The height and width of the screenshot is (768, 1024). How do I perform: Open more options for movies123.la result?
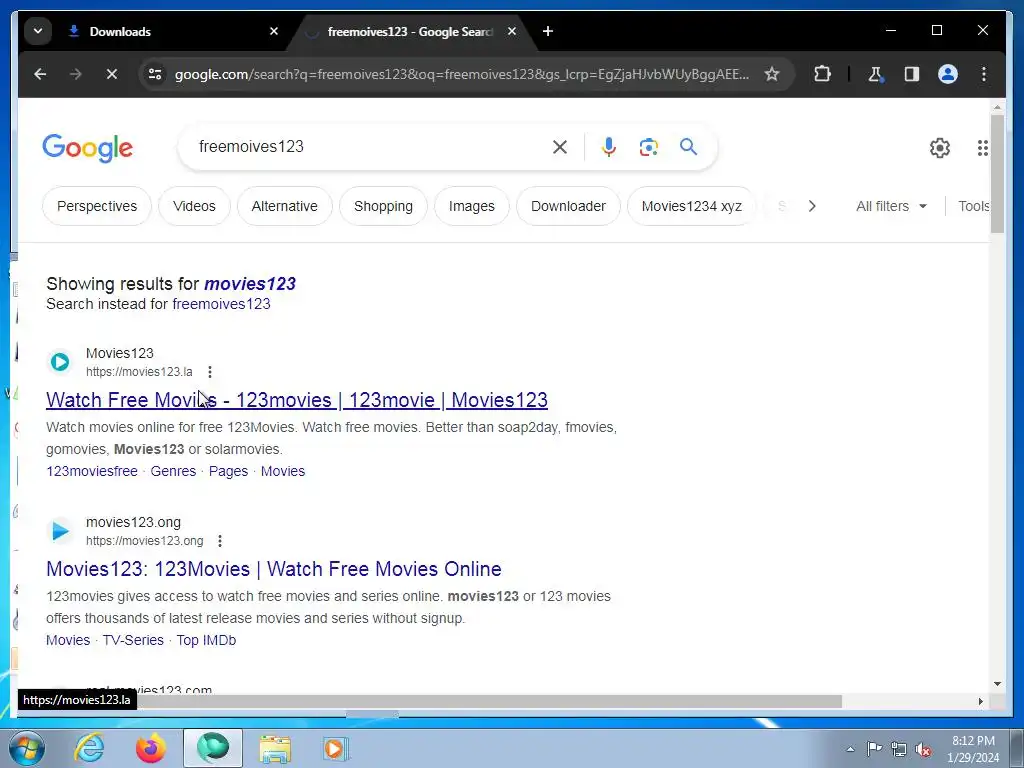pos(210,372)
